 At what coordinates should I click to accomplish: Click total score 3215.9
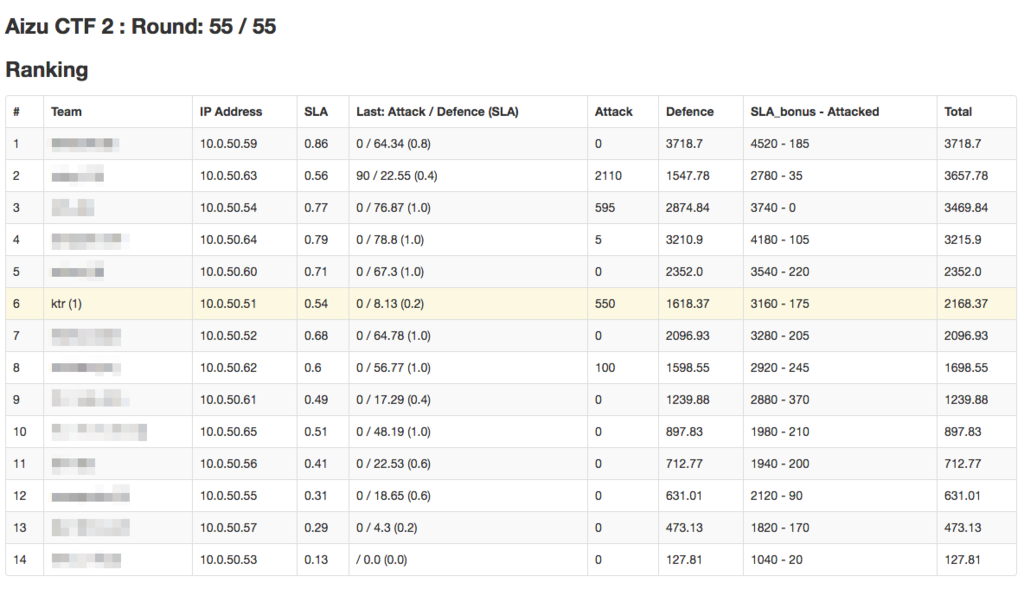pos(962,240)
